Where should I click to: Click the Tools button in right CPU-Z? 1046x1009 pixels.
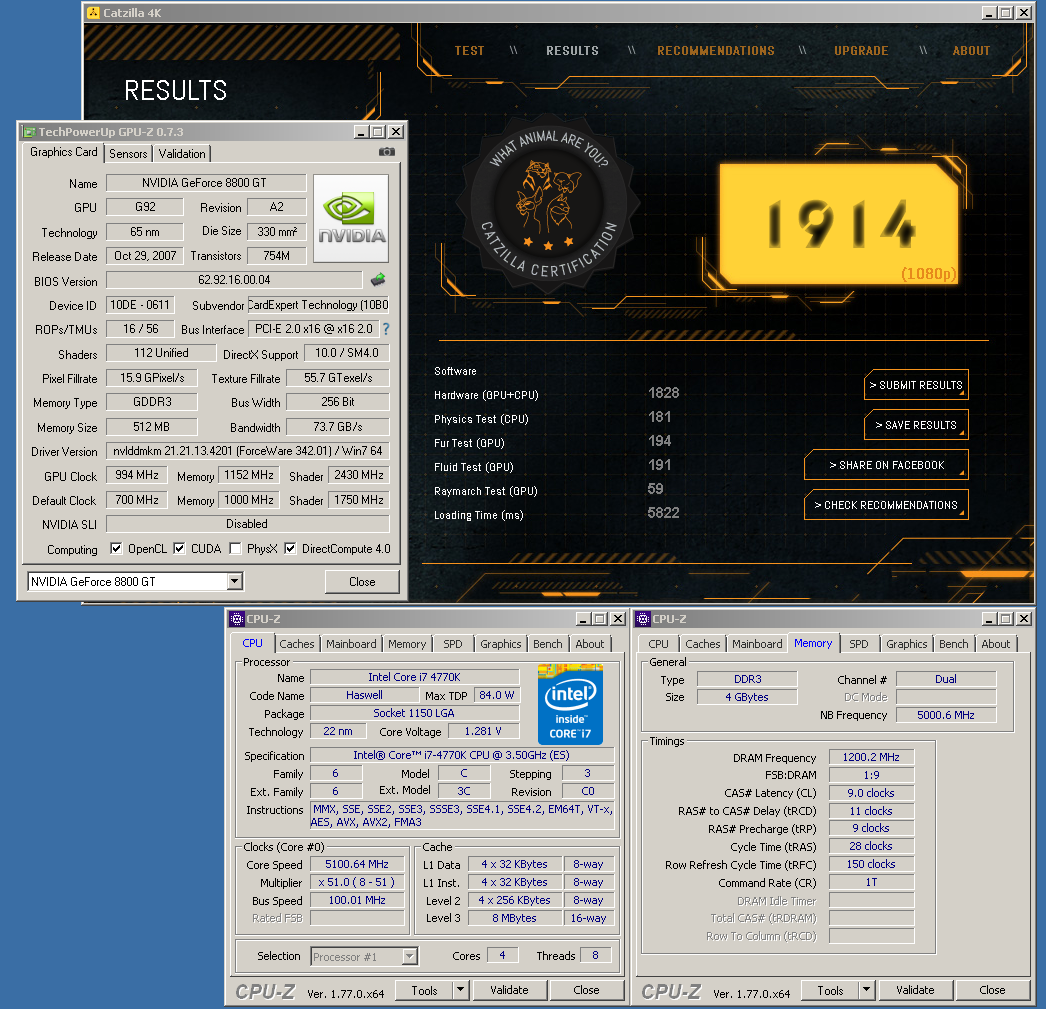[831, 990]
